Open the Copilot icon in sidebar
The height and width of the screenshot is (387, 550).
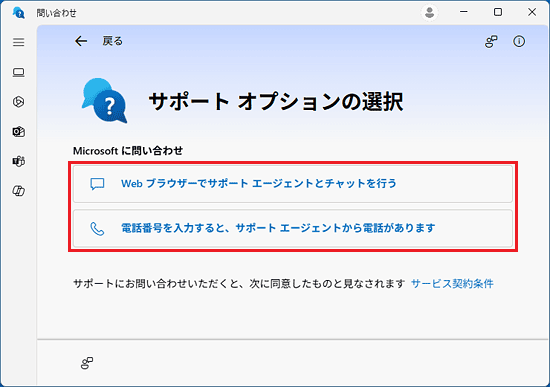coord(19,191)
